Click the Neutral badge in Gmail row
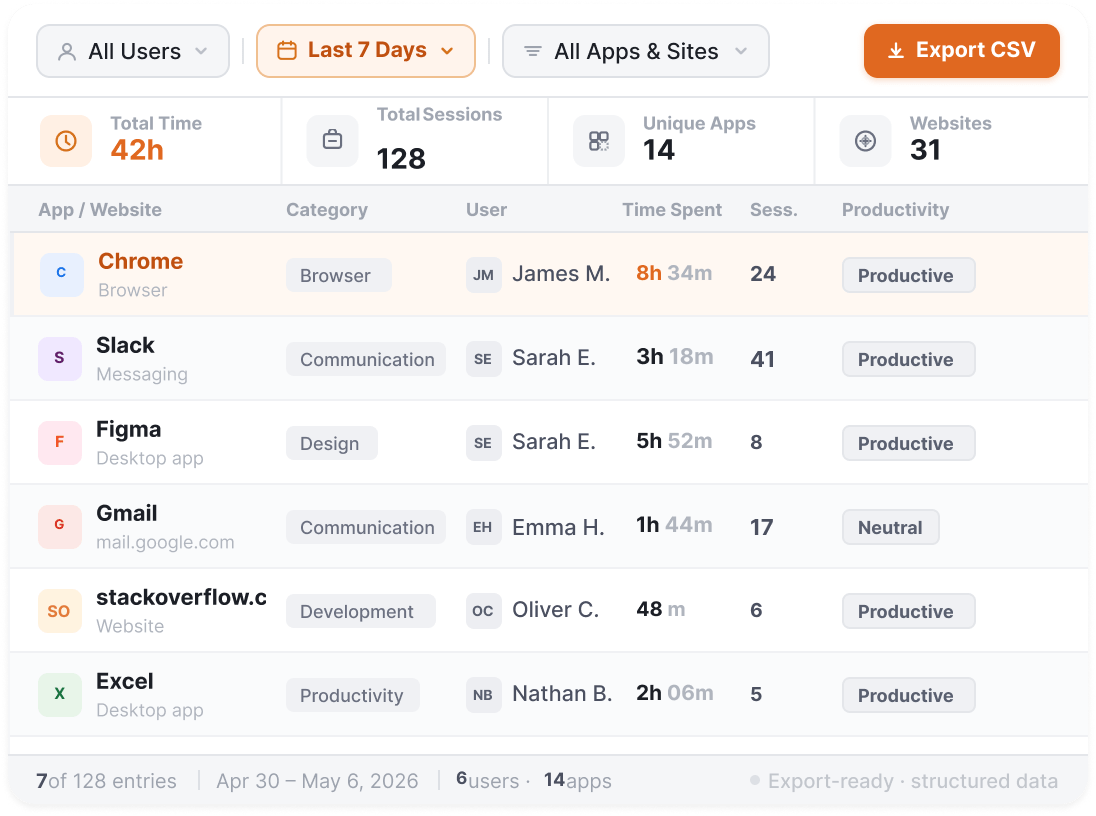The height and width of the screenshot is (816, 1096). click(890, 527)
